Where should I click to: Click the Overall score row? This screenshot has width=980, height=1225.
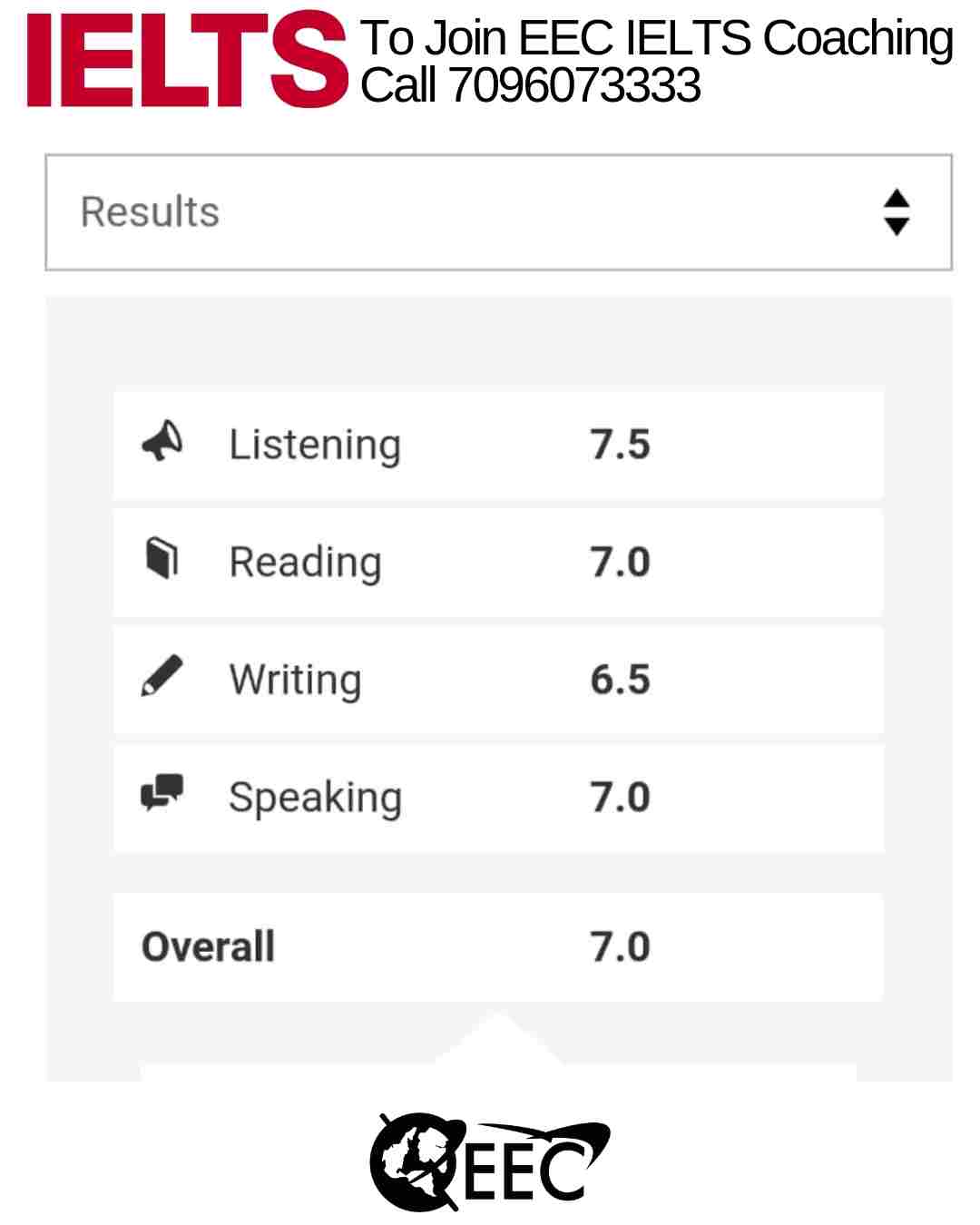498,947
